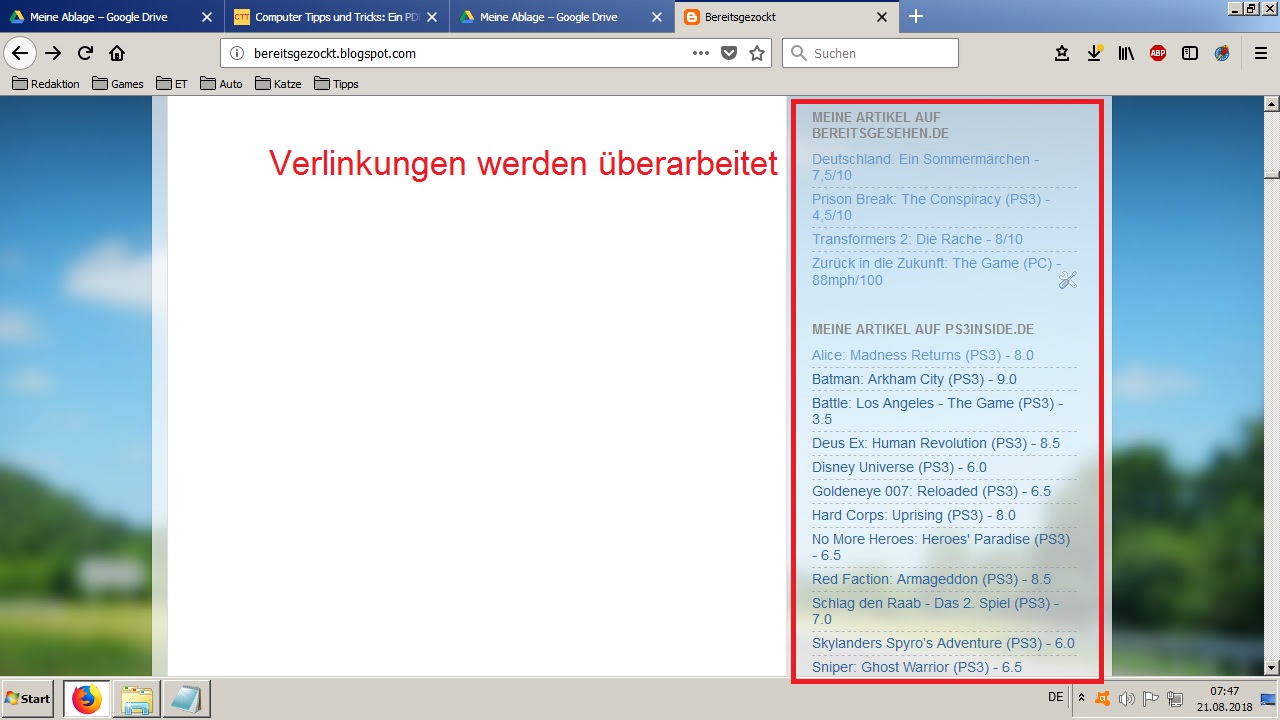The height and width of the screenshot is (720, 1280).
Task: Open the Redaktion bookmarks folder
Action: click(x=46, y=84)
